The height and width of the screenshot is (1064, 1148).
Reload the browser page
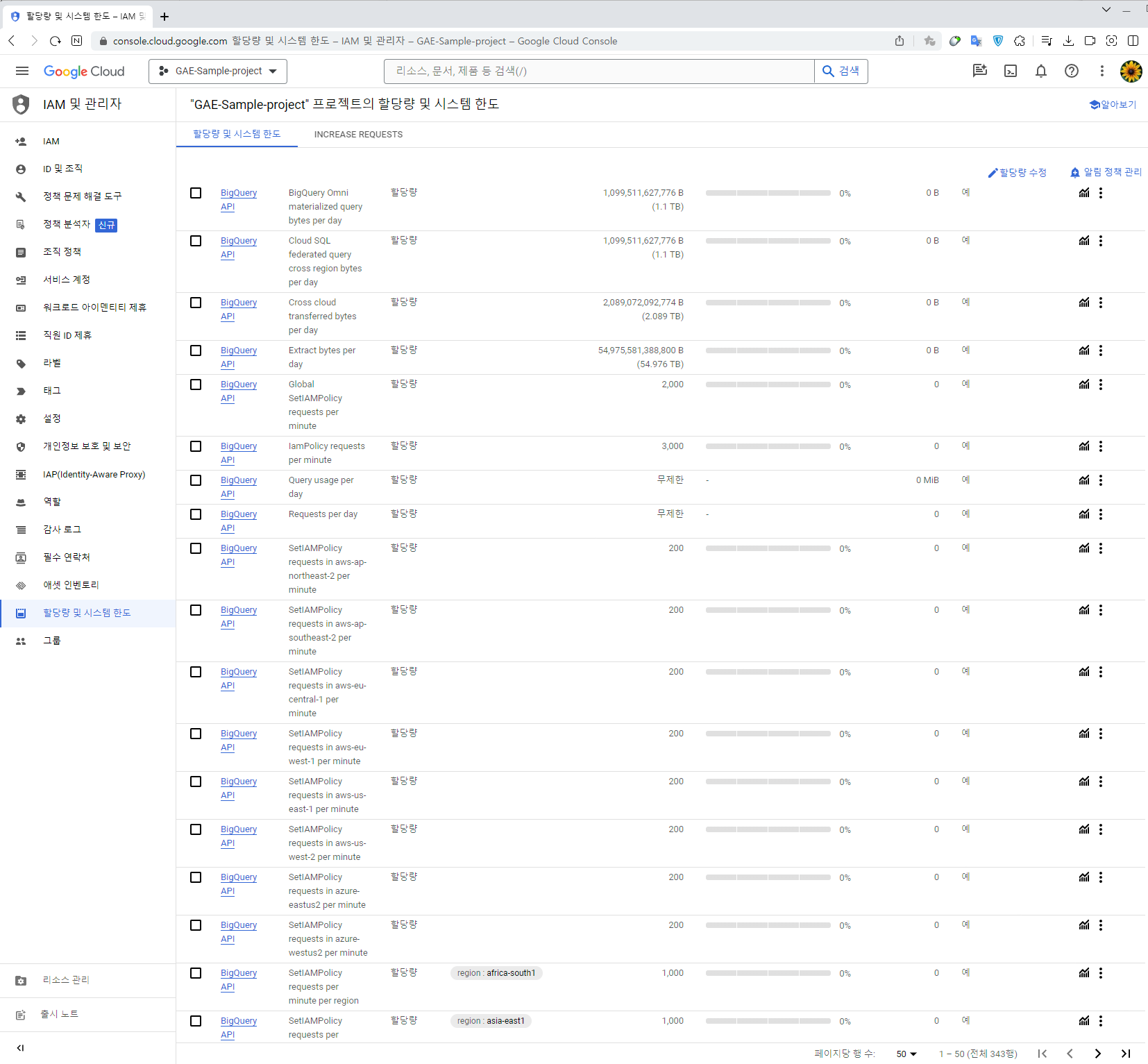pyautogui.click(x=56, y=41)
